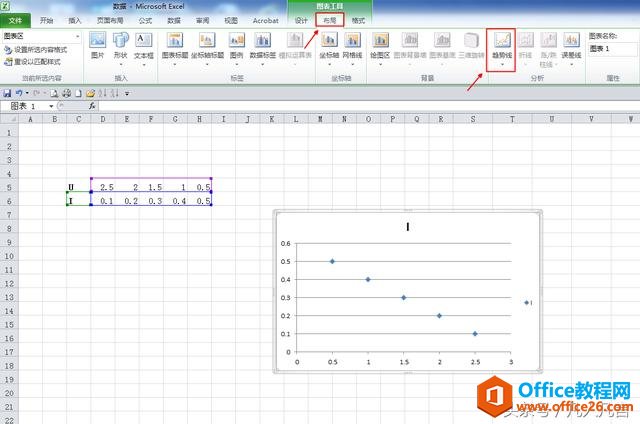Open the 坐标轴 axes icon

click(x=329, y=40)
